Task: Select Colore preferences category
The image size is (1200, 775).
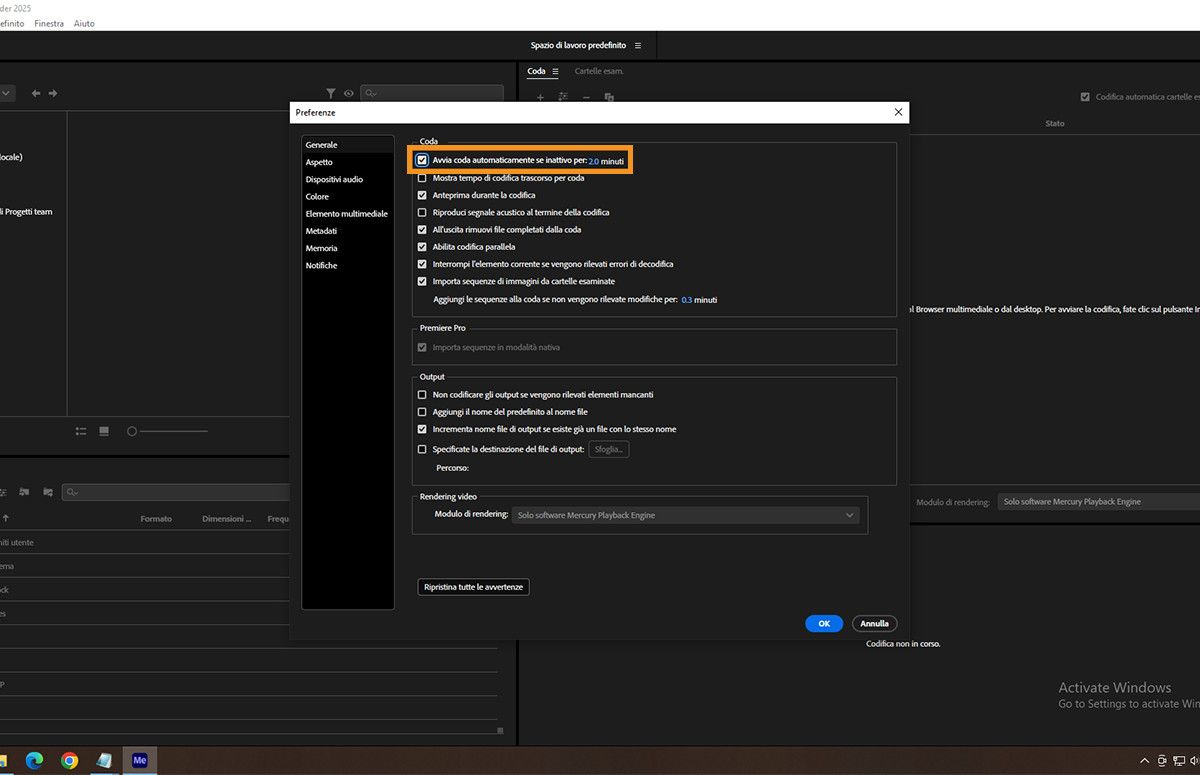Action: [x=348, y=196]
